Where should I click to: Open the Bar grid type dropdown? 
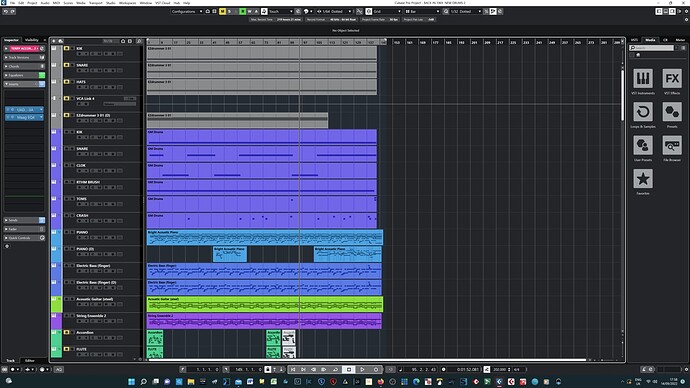422,11
